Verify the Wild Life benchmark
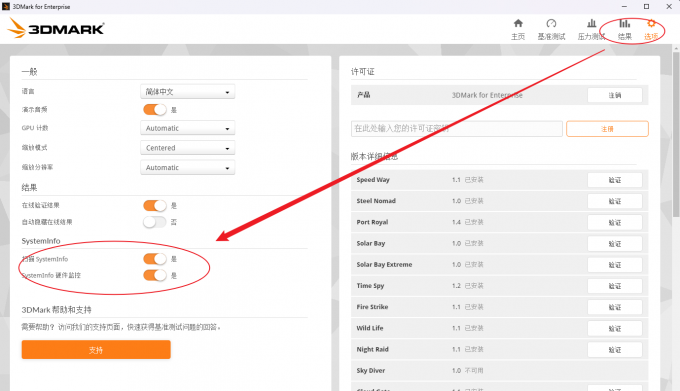Image resolution: width=680 pixels, height=391 pixels. 615,329
